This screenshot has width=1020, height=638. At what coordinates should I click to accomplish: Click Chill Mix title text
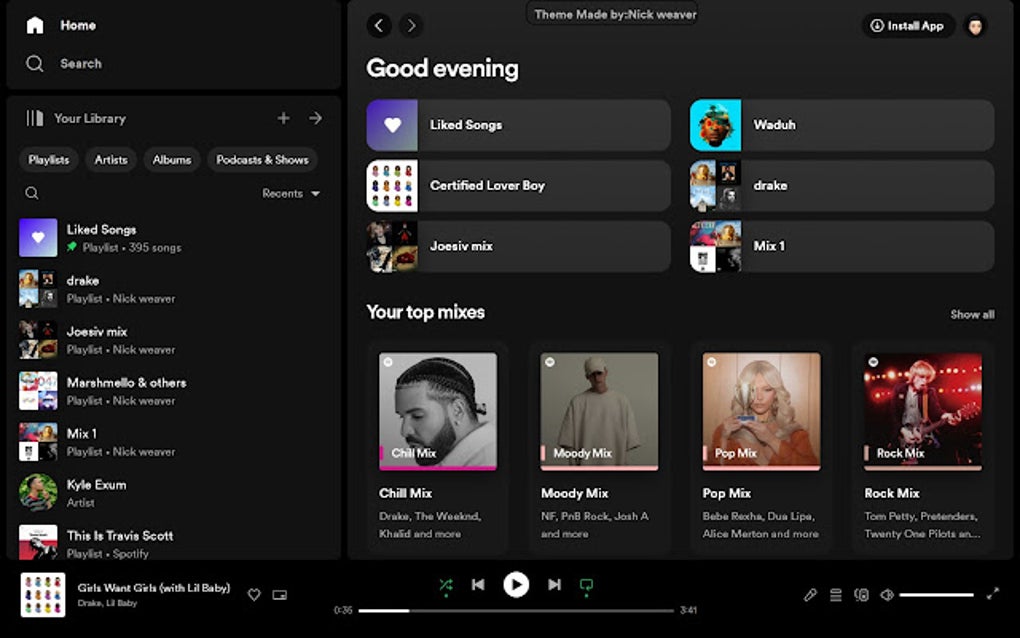click(x=405, y=494)
